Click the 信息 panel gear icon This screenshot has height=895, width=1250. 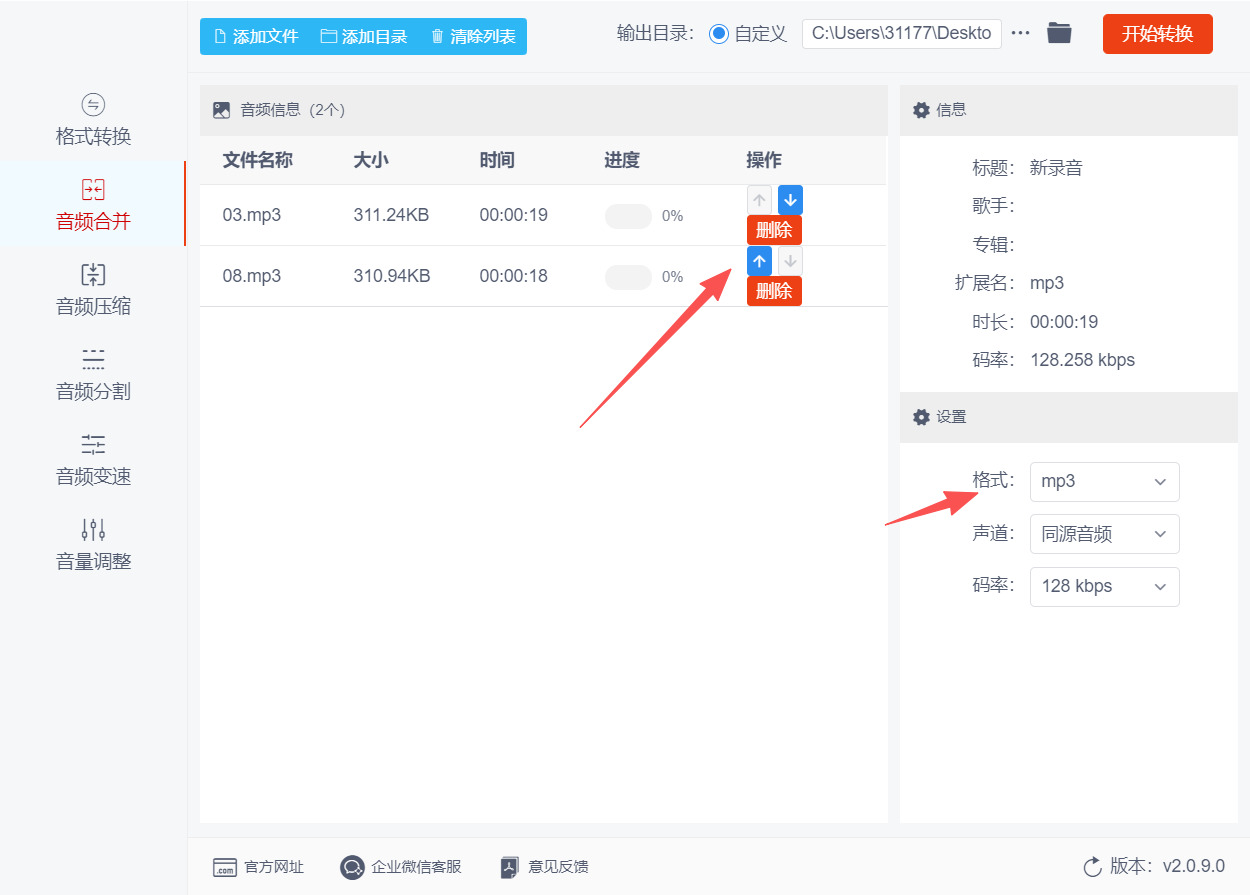click(x=921, y=110)
